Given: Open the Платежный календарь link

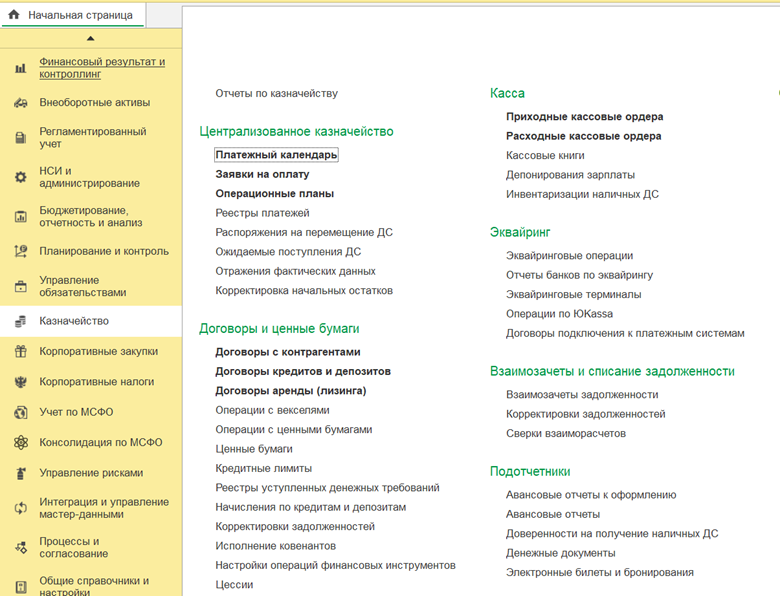Looking at the screenshot, I should click(x=276, y=155).
